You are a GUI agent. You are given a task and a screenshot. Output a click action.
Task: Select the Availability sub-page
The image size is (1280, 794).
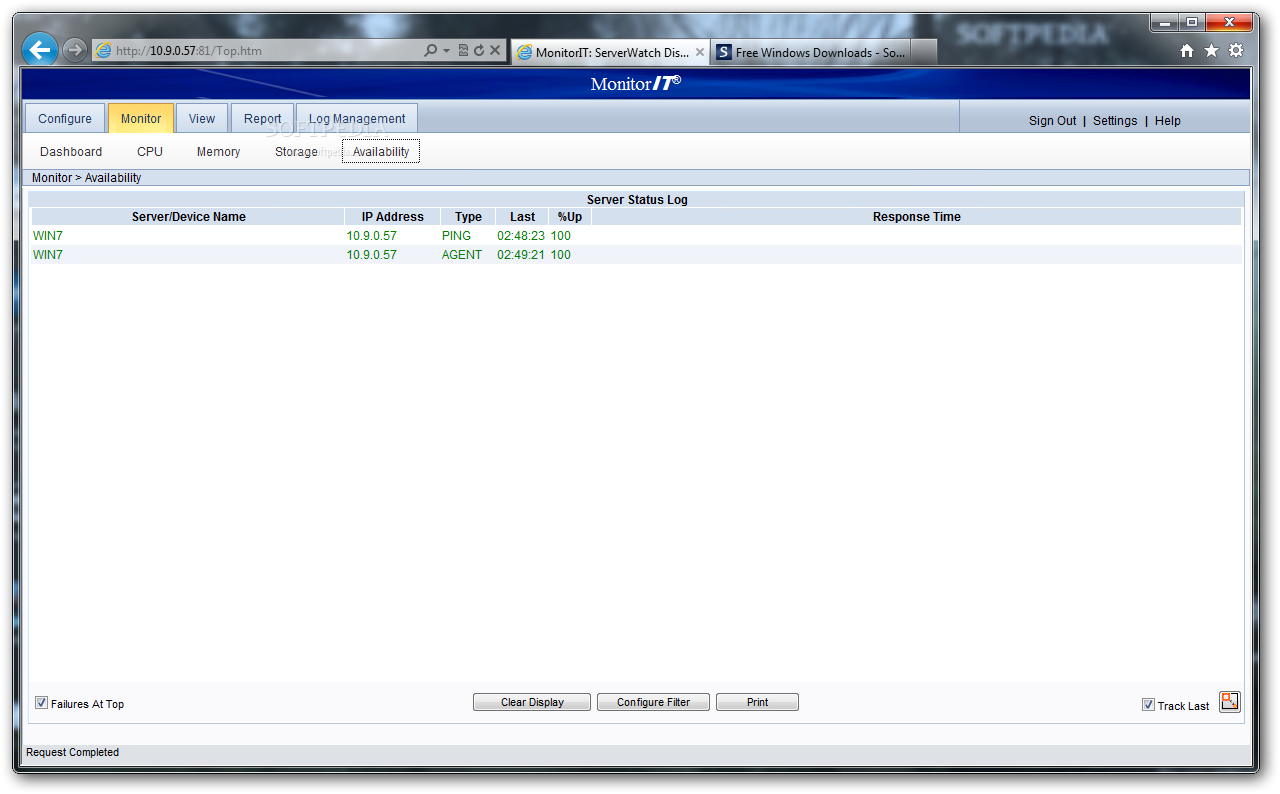pyautogui.click(x=381, y=152)
